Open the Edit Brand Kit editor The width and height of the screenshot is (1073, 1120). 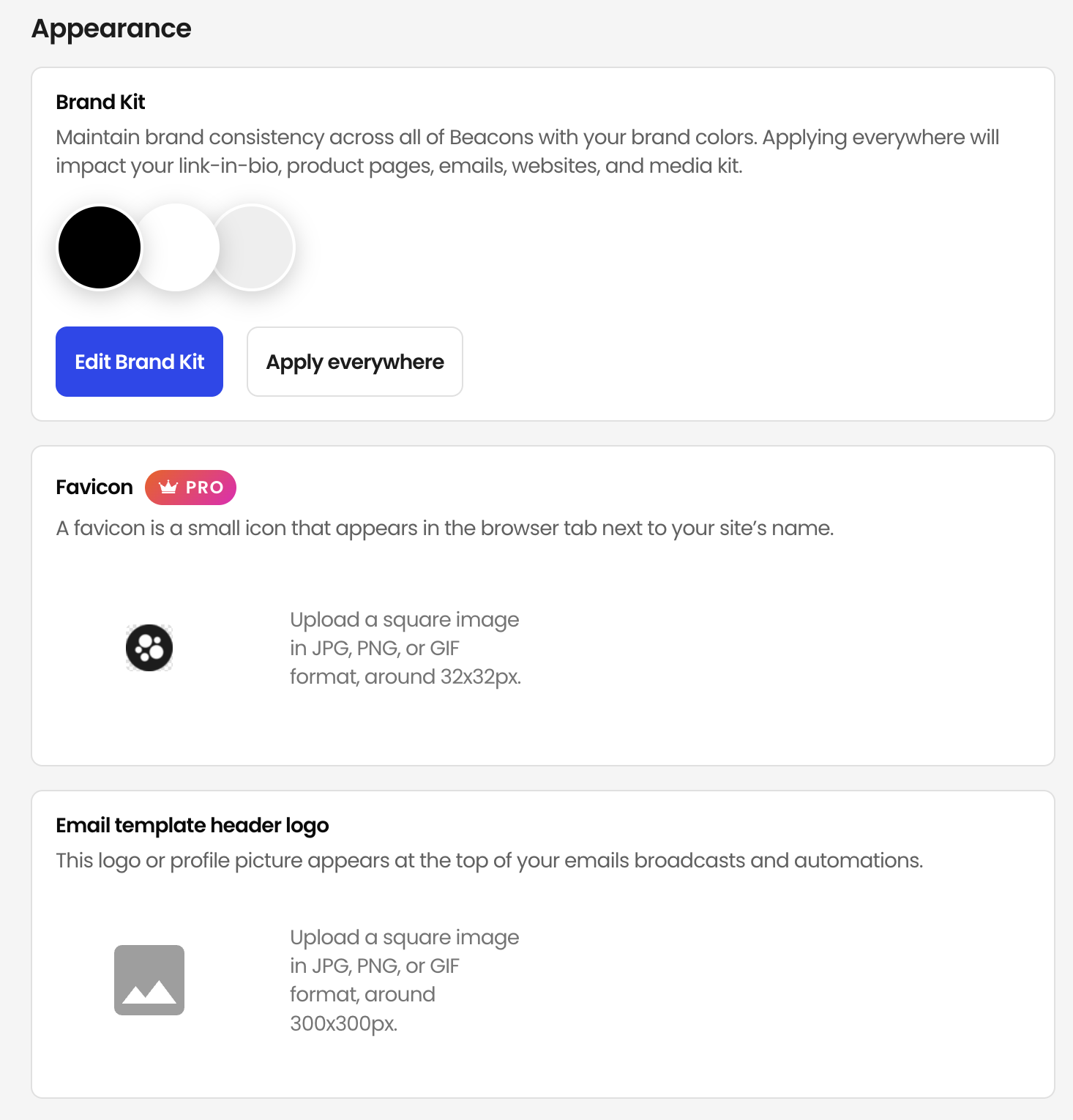point(139,362)
